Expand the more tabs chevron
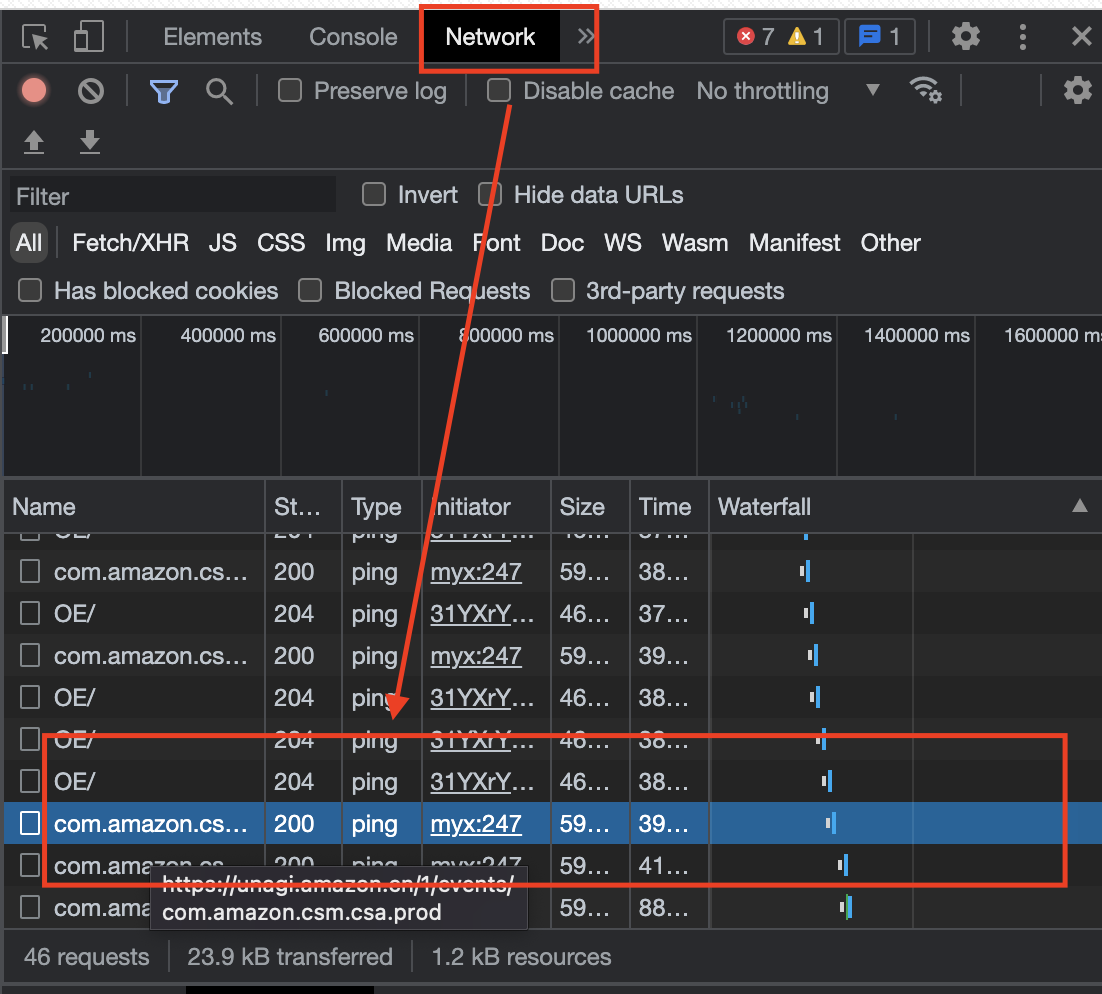The height and width of the screenshot is (994, 1102). tap(586, 37)
